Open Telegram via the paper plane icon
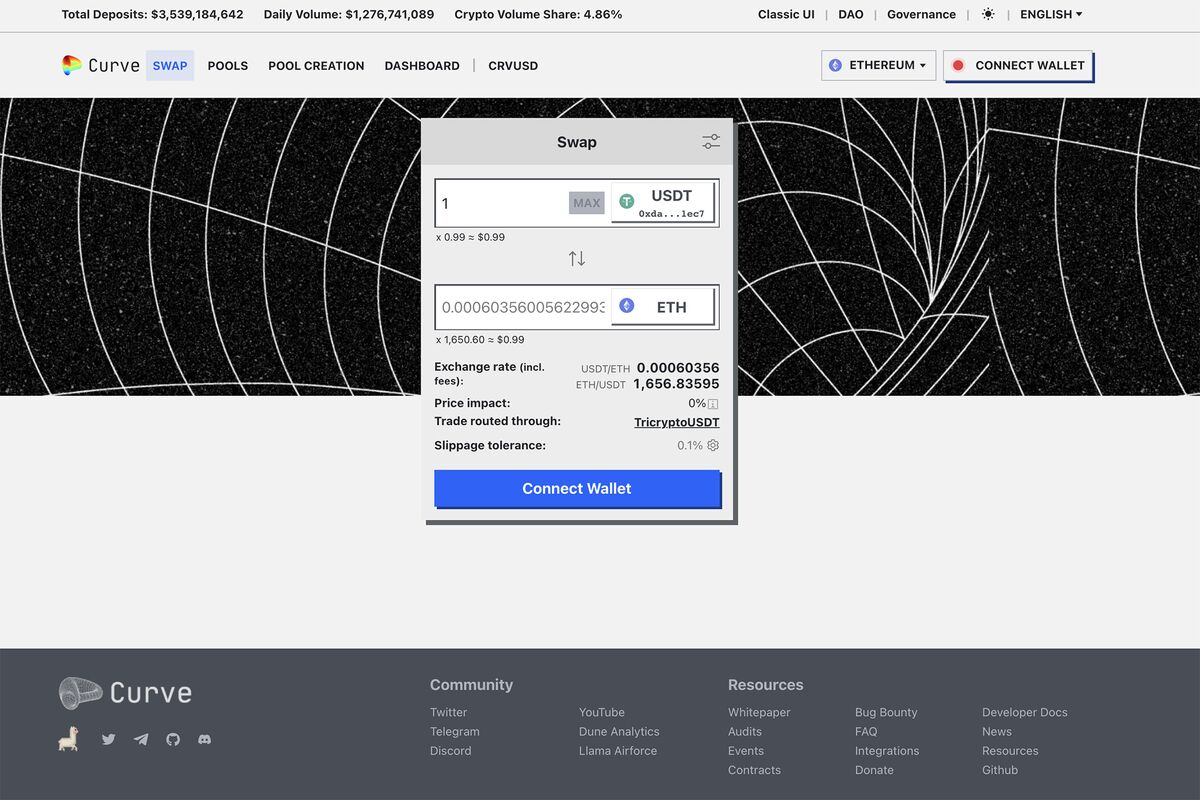1200x800 pixels. (x=140, y=739)
